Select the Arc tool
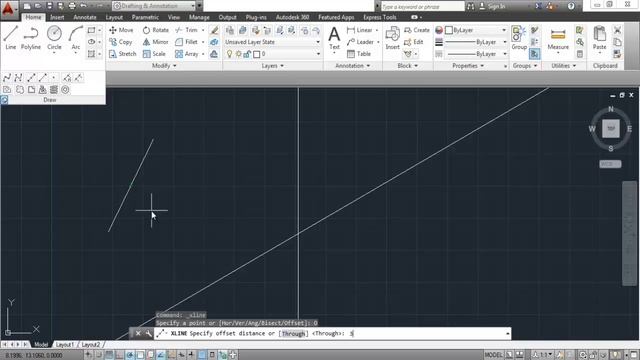 (76, 38)
